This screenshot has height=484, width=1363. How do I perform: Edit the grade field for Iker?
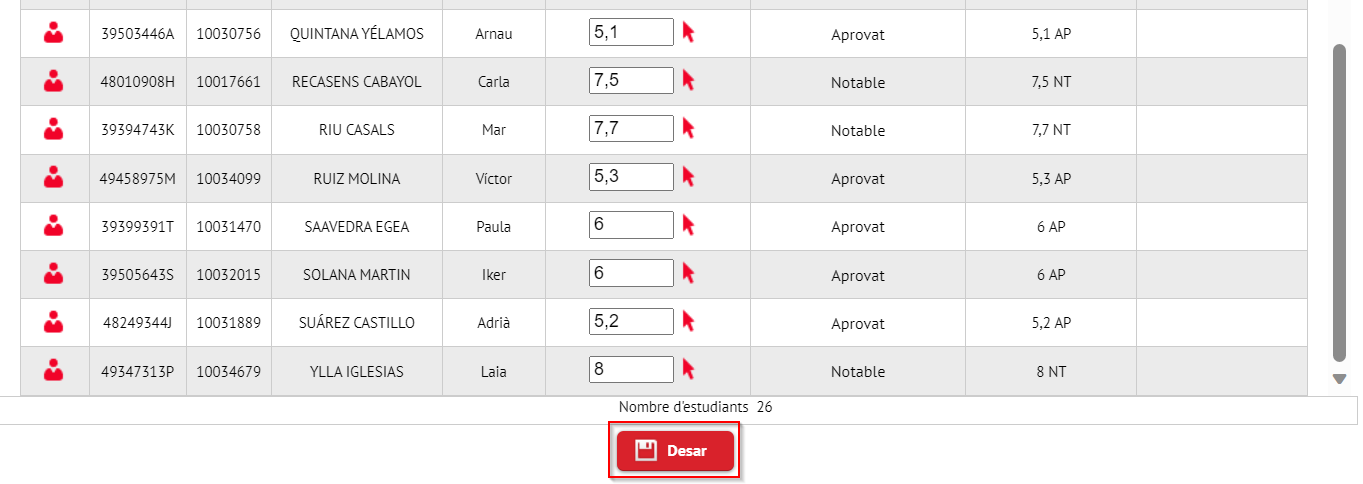click(631, 273)
